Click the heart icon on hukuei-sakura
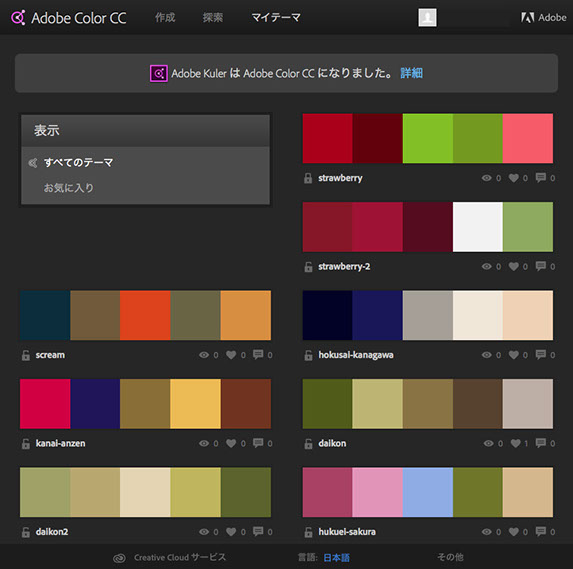This screenshot has height=569, width=573. point(514,532)
